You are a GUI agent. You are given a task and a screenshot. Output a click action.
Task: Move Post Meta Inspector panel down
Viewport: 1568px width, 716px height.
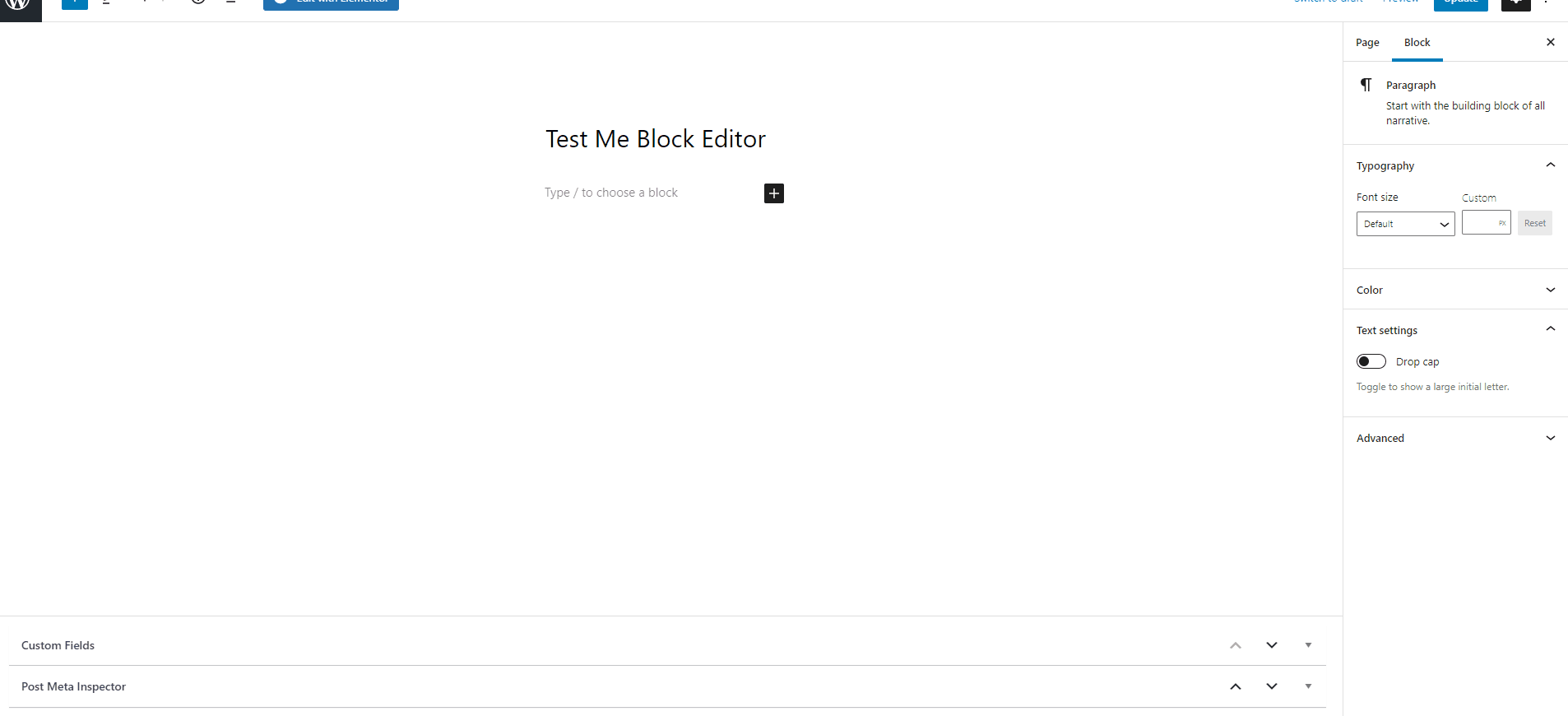click(1271, 686)
